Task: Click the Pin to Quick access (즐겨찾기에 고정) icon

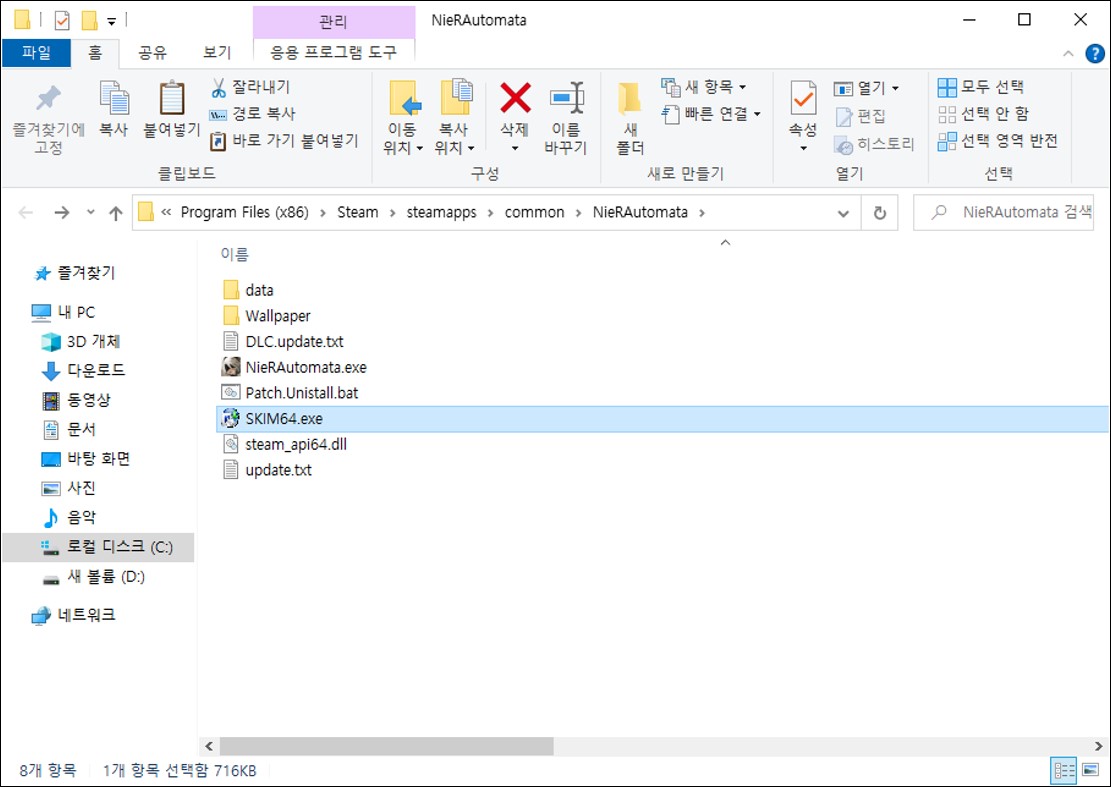Action: point(48,99)
